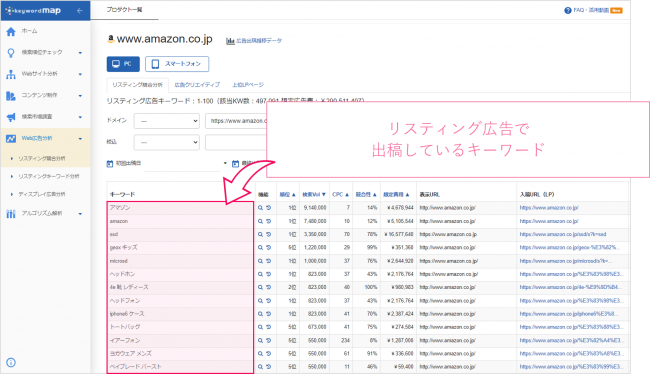Select the PC device button

123,64
